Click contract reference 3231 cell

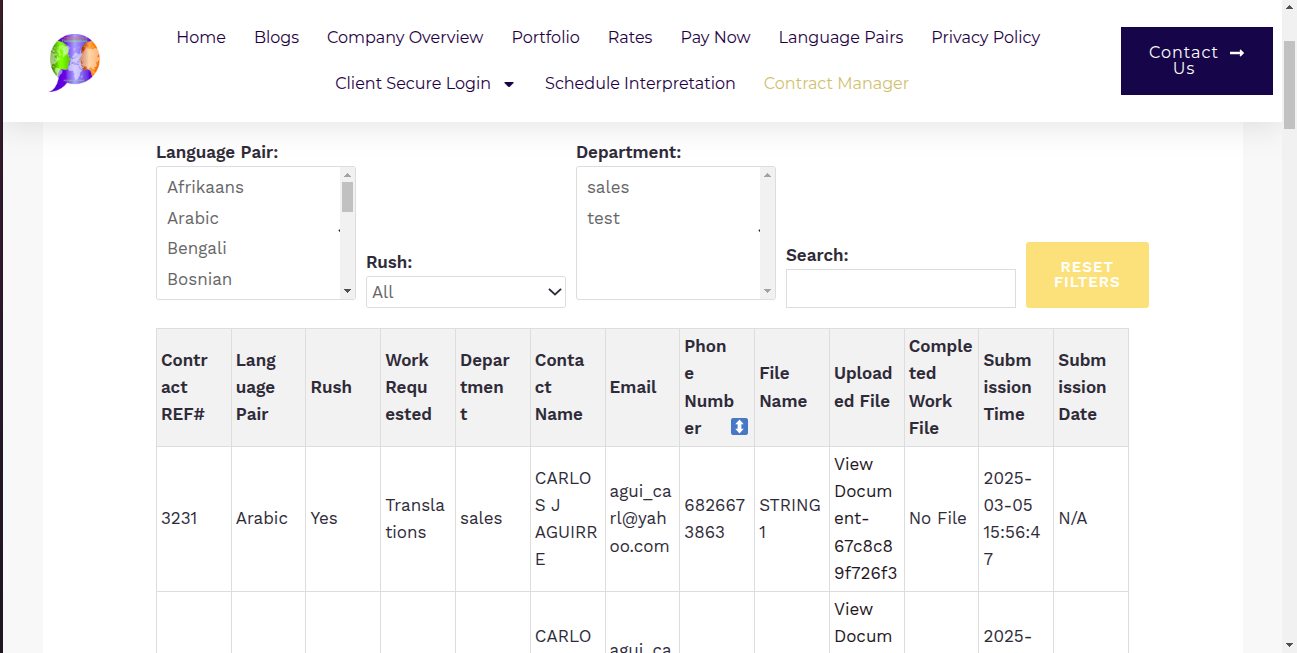point(194,518)
